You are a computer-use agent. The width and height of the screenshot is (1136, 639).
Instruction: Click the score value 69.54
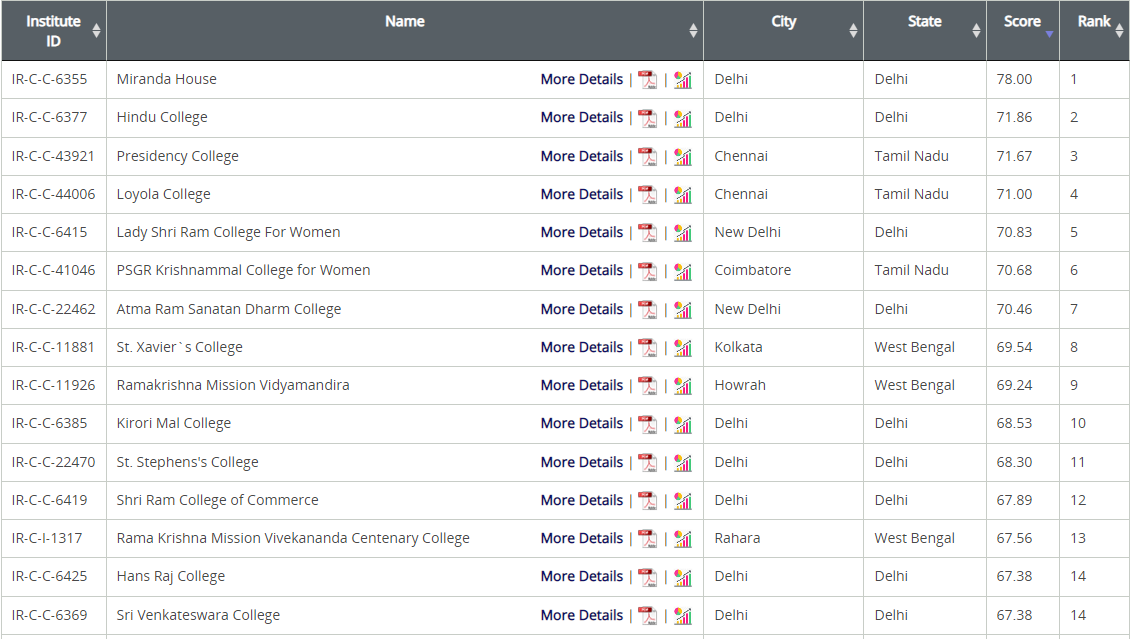[x=1014, y=347]
